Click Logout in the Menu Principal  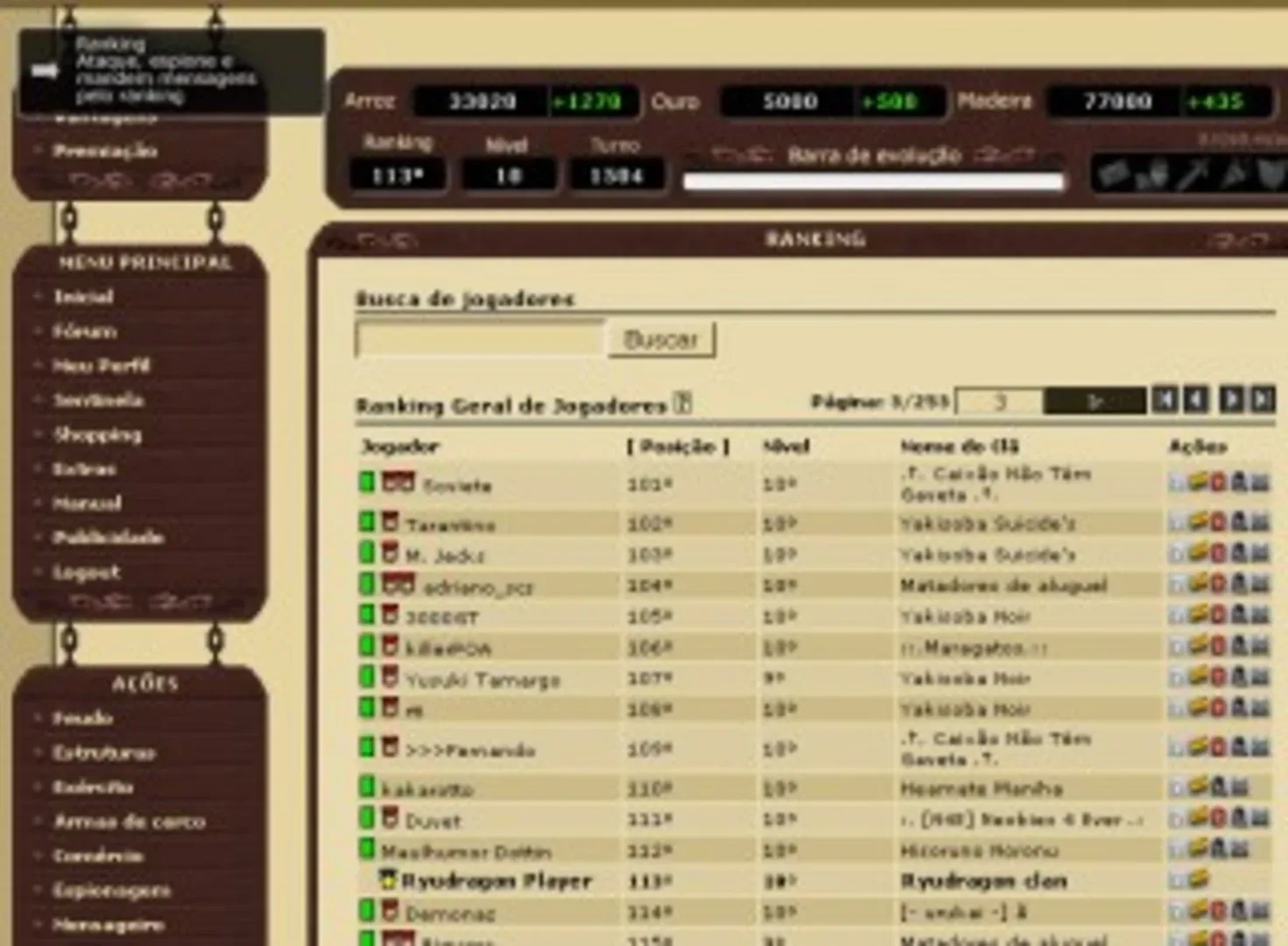click(x=86, y=572)
